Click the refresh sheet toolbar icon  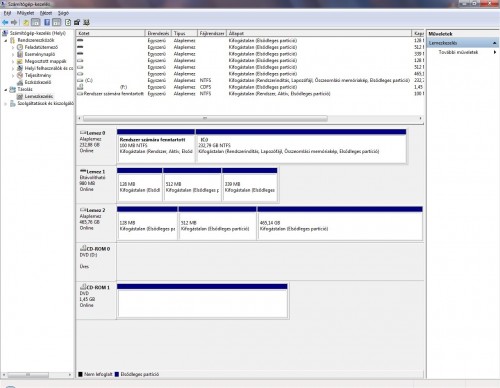pos(68,22)
